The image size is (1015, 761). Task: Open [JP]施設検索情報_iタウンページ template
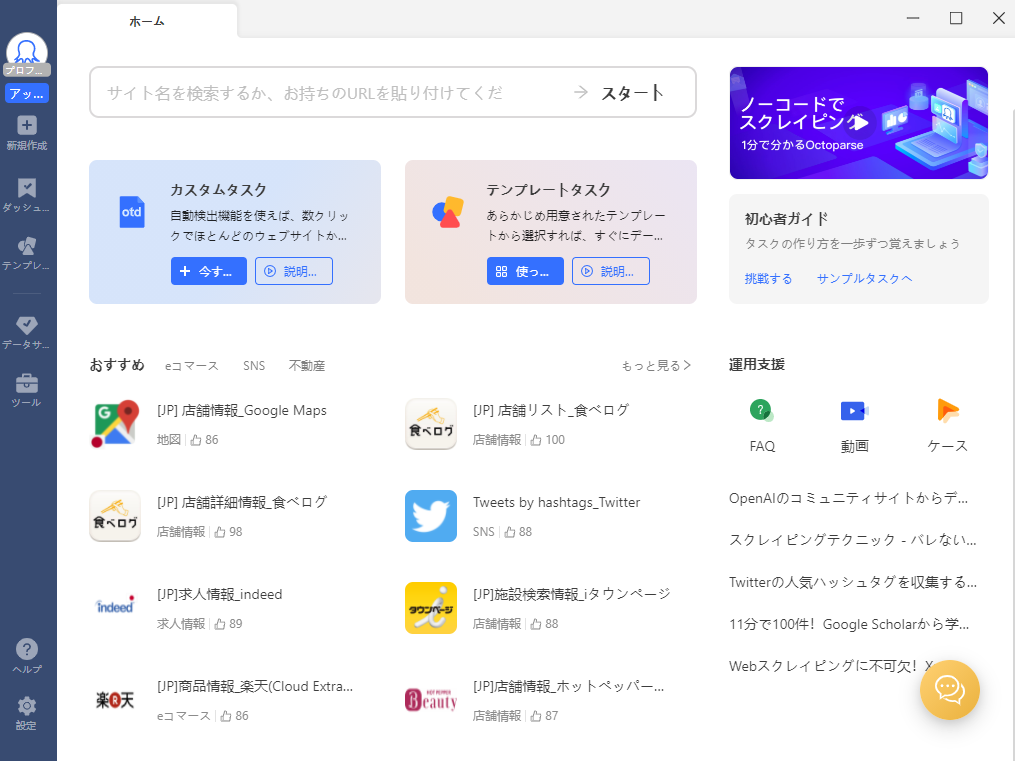(572, 594)
